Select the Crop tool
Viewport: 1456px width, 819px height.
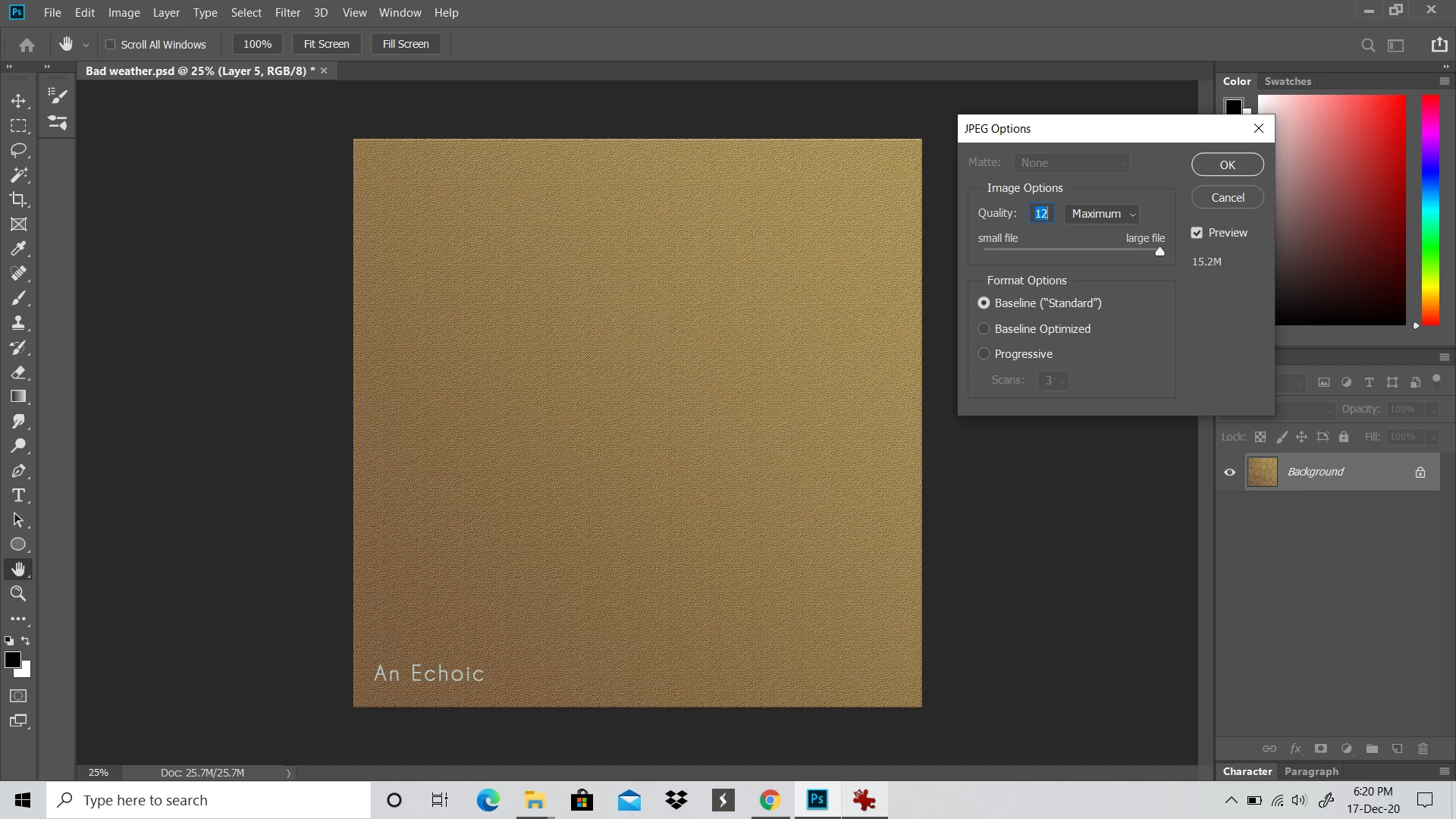point(18,199)
